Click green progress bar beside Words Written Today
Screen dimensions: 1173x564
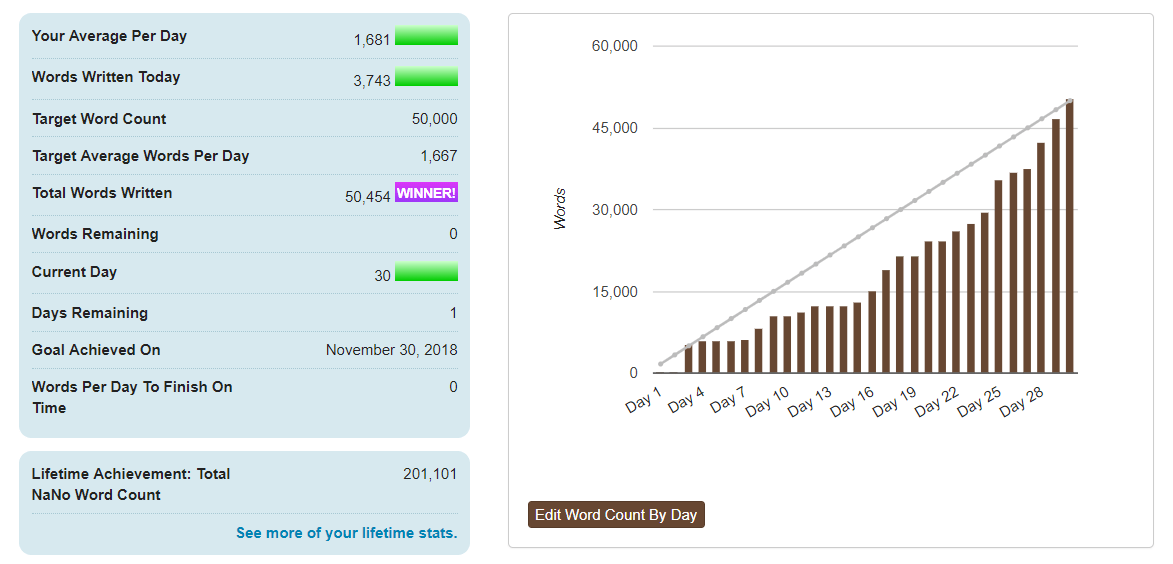pos(426,78)
